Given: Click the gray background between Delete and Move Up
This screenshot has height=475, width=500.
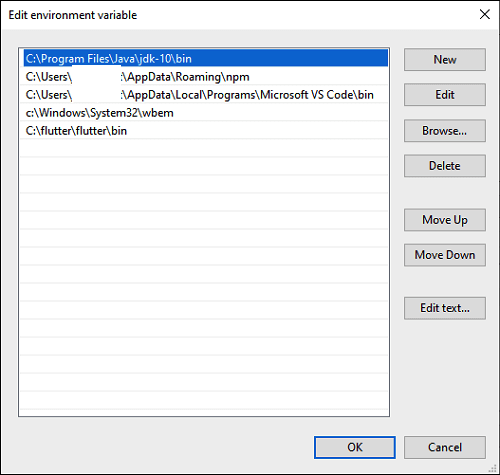Looking at the screenshot, I should (x=445, y=193).
